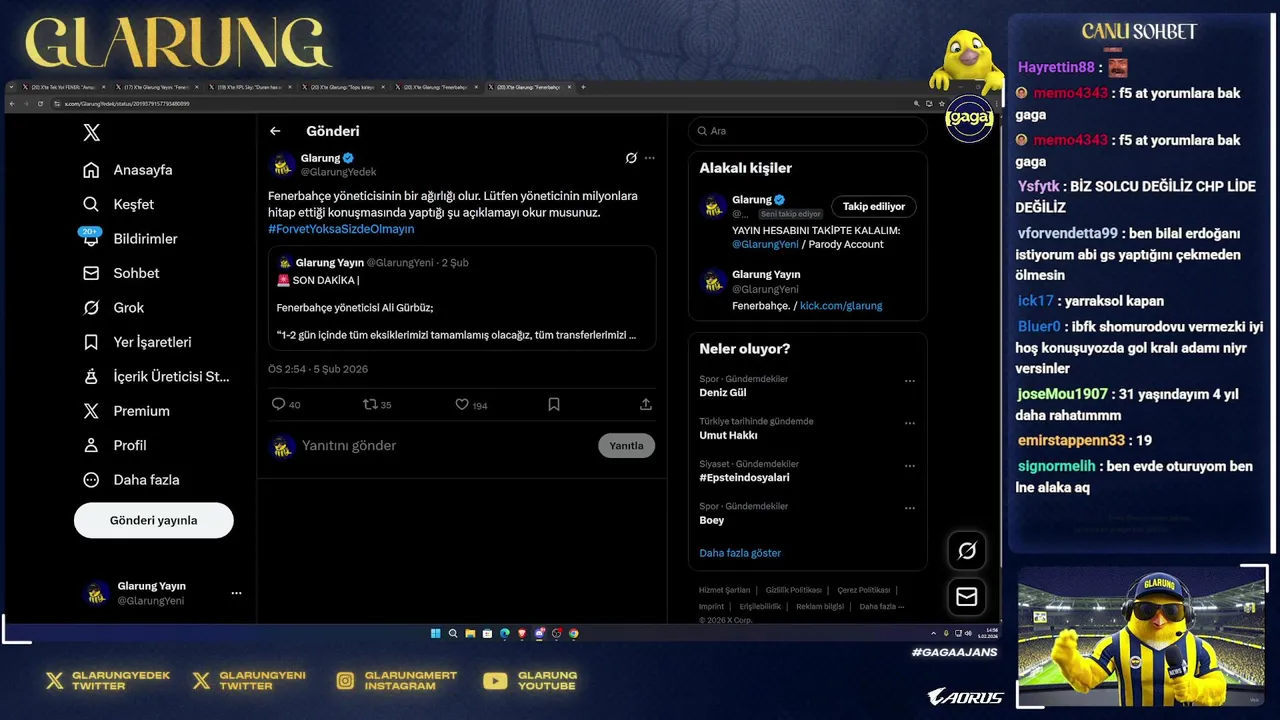The height and width of the screenshot is (720, 1280).
Task: Open #ForvetYoksaSizdeOlmayın hashtag link
Action: (341, 229)
